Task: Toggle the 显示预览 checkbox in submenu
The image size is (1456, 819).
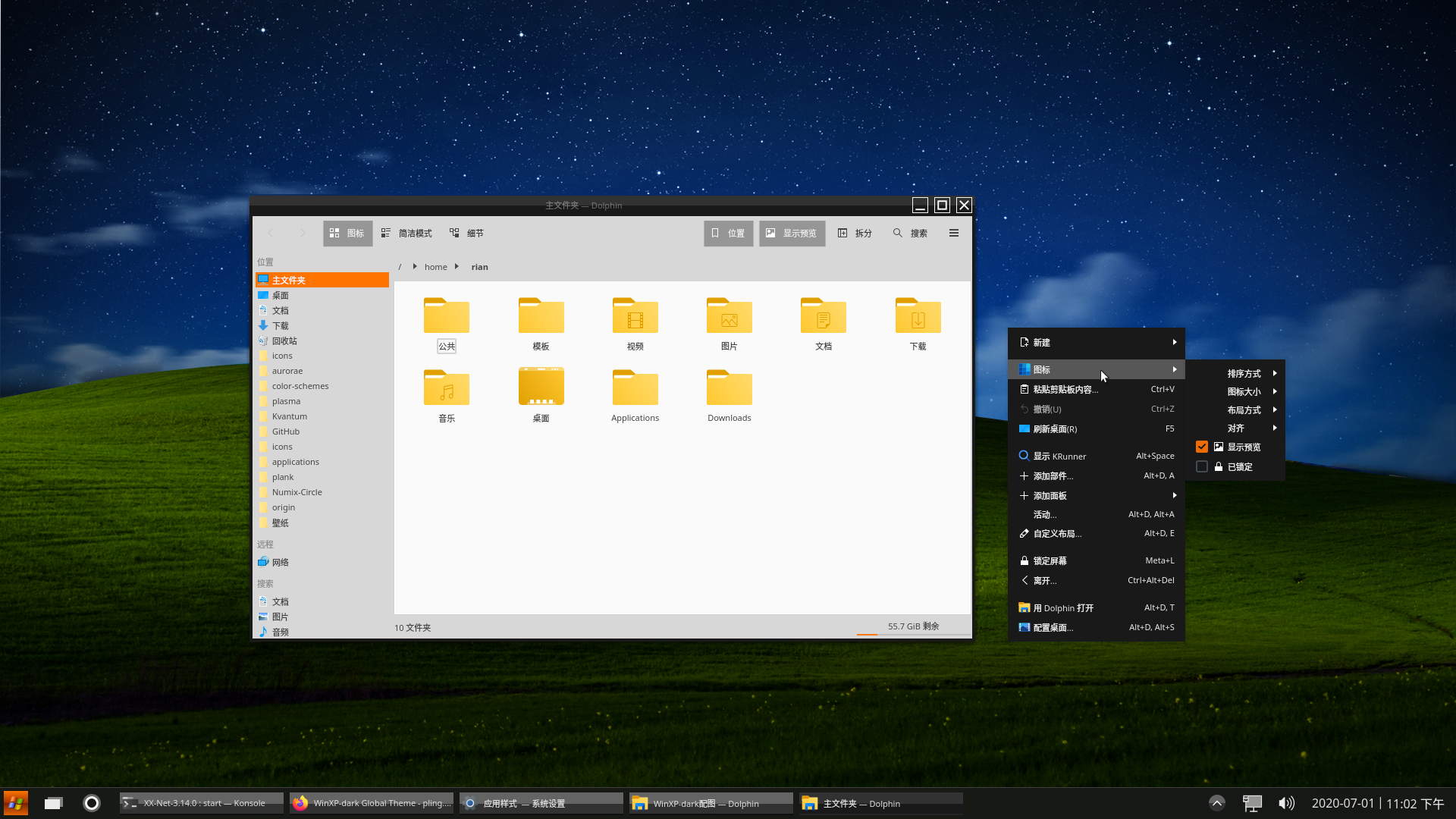Action: [x=1202, y=447]
